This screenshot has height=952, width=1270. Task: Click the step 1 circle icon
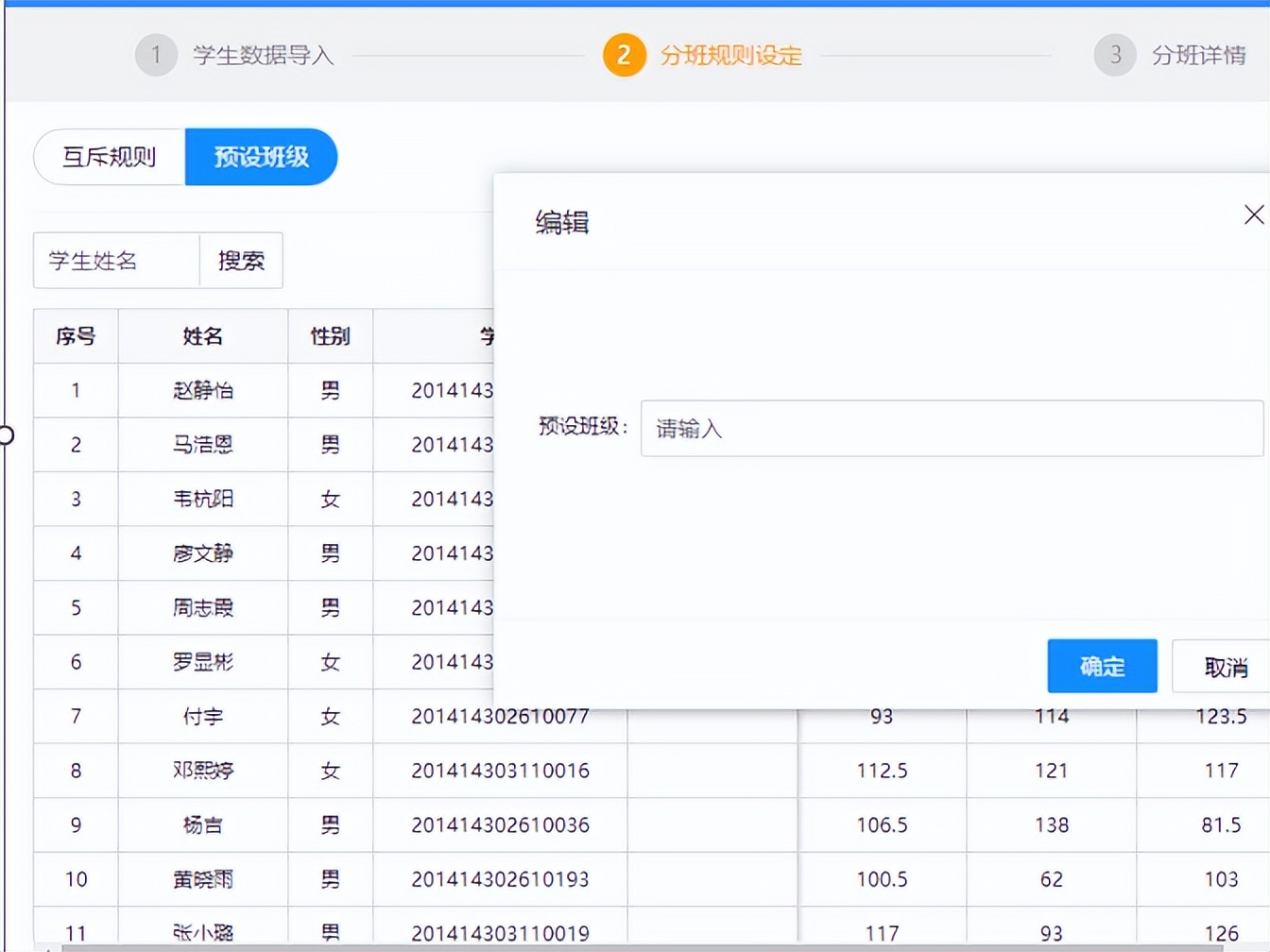[156, 55]
